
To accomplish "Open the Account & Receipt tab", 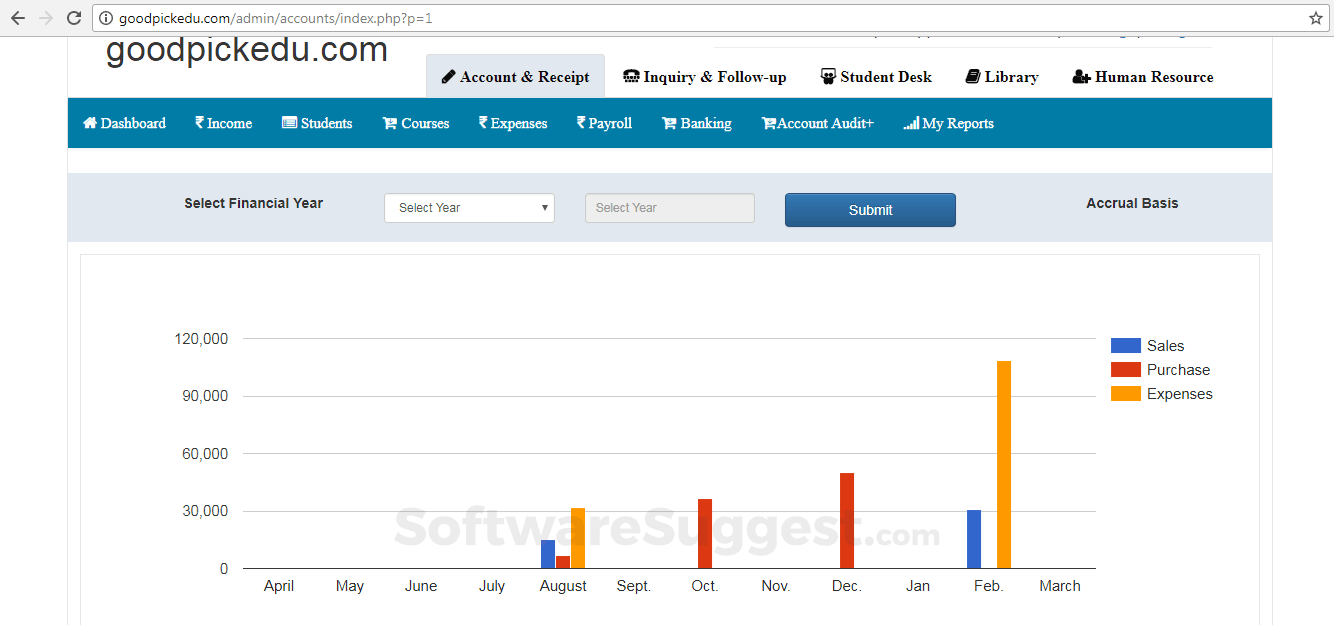I will (x=515, y=77).
